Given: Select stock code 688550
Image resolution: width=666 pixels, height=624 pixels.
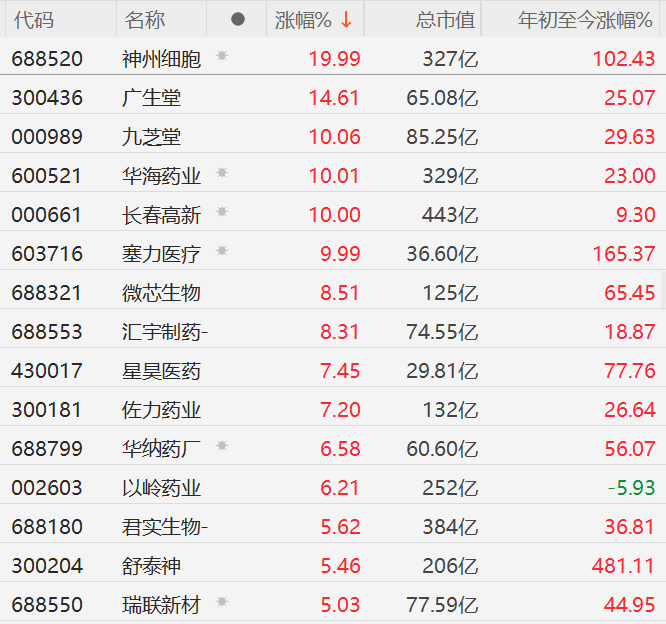Looking at the screenshot, I should click(47, 605).
